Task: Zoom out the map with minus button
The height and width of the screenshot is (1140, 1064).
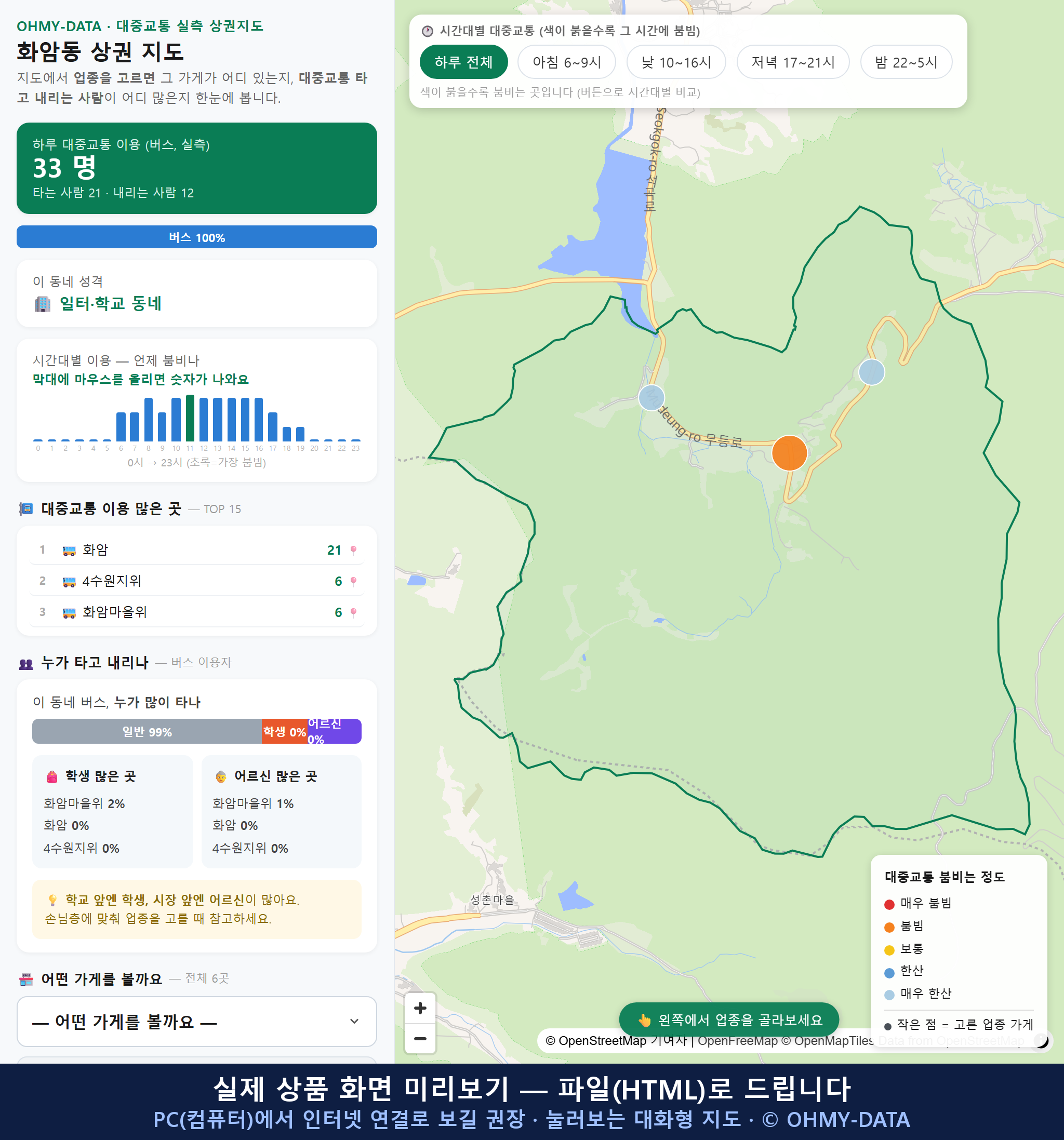Action: click(420, 1039)
